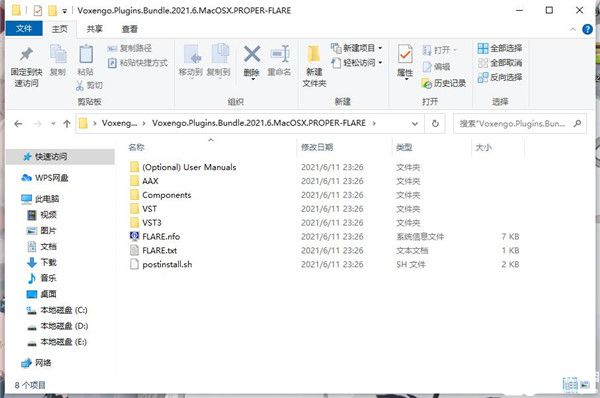The width and height of the screenshot is (600, 398).
Task: Switch to Share (共享) ribbon tab
Action: pos(95,29)
